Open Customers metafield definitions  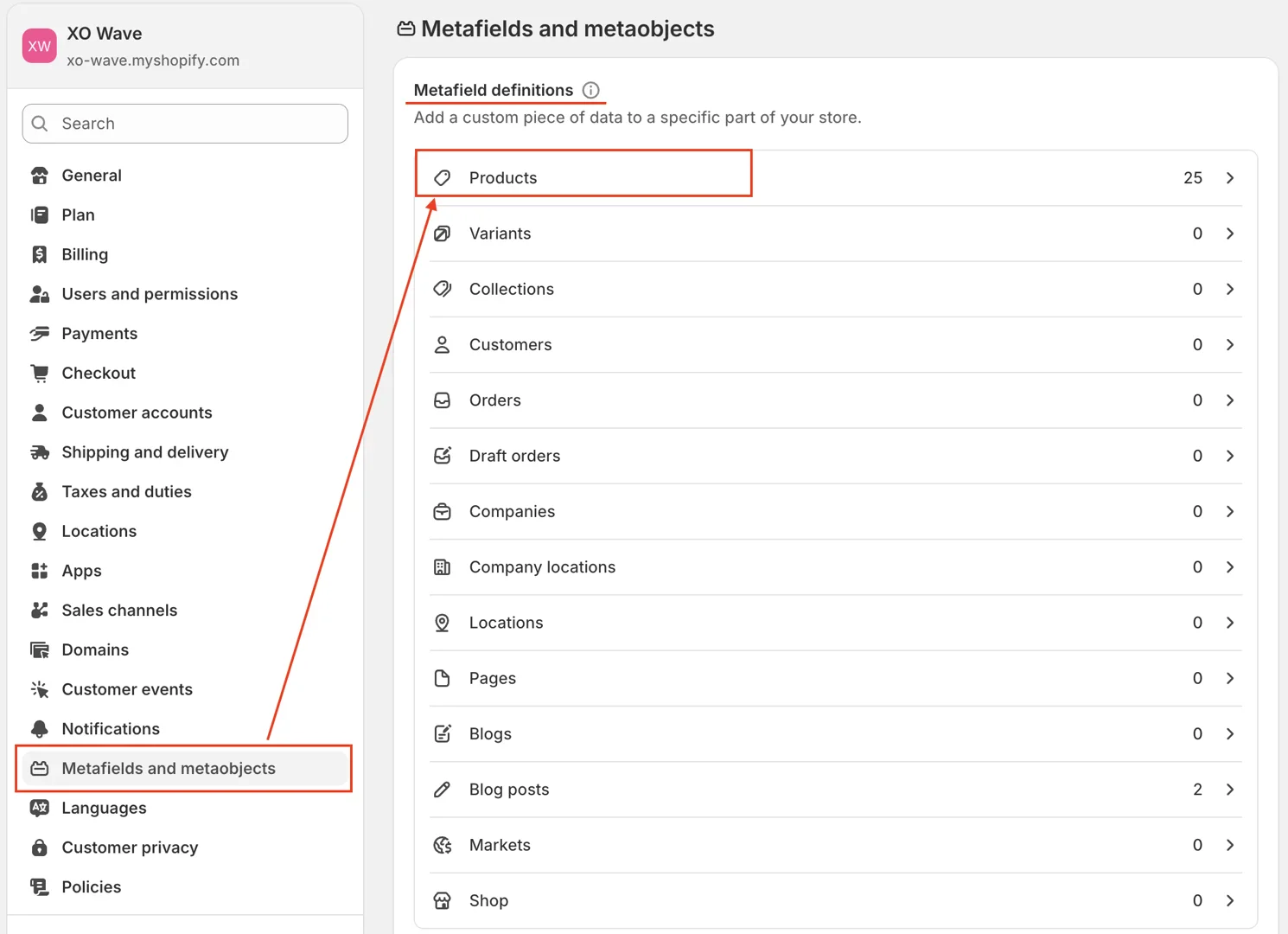pyautogui.click(x=510, y=345)
